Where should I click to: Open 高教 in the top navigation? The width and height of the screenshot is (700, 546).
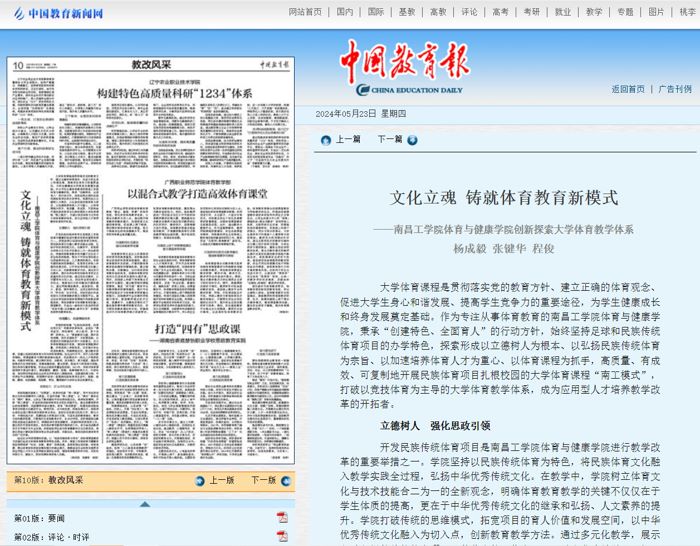[438, 12]
